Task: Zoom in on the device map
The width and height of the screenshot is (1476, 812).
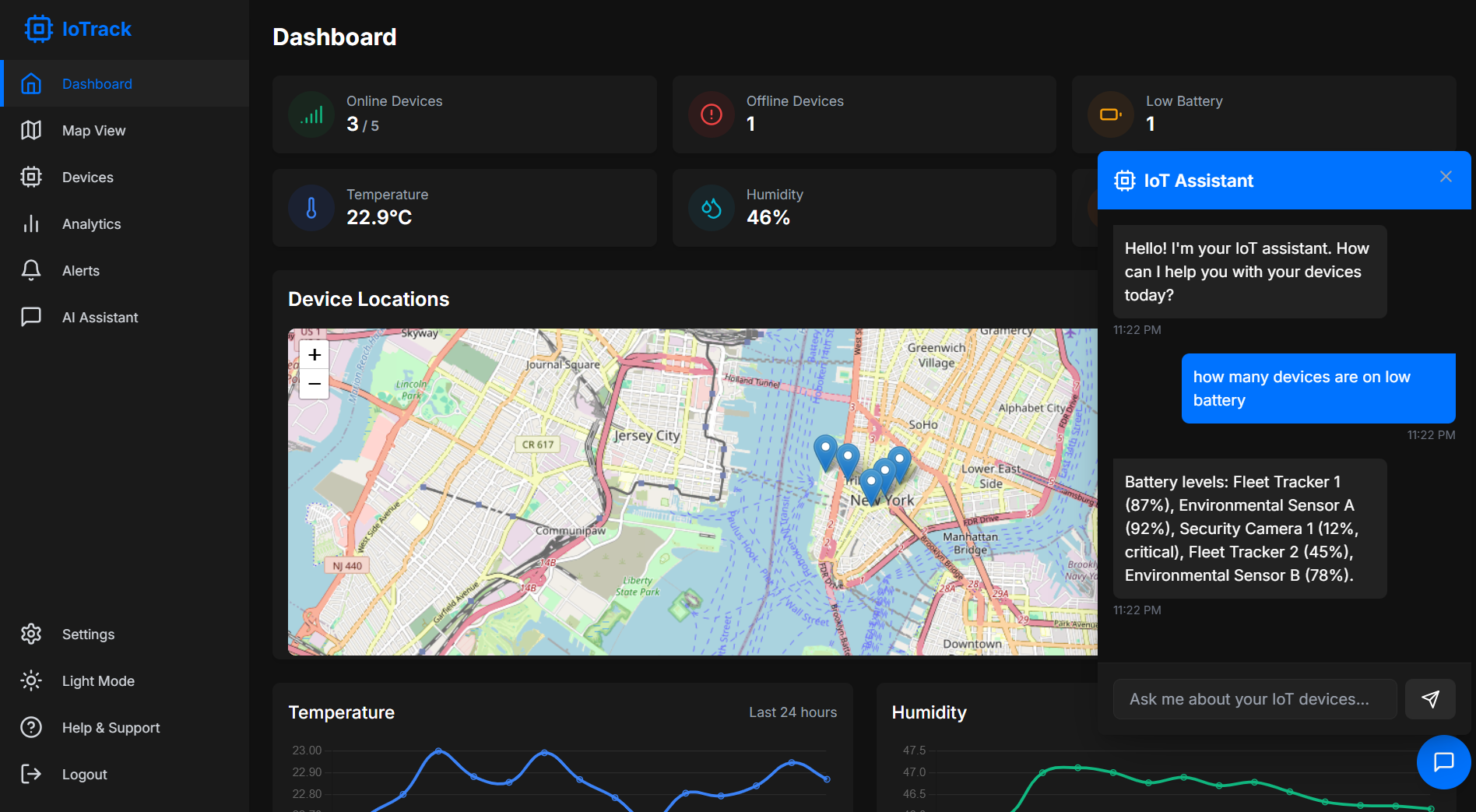Action: (x=315, y=355)
